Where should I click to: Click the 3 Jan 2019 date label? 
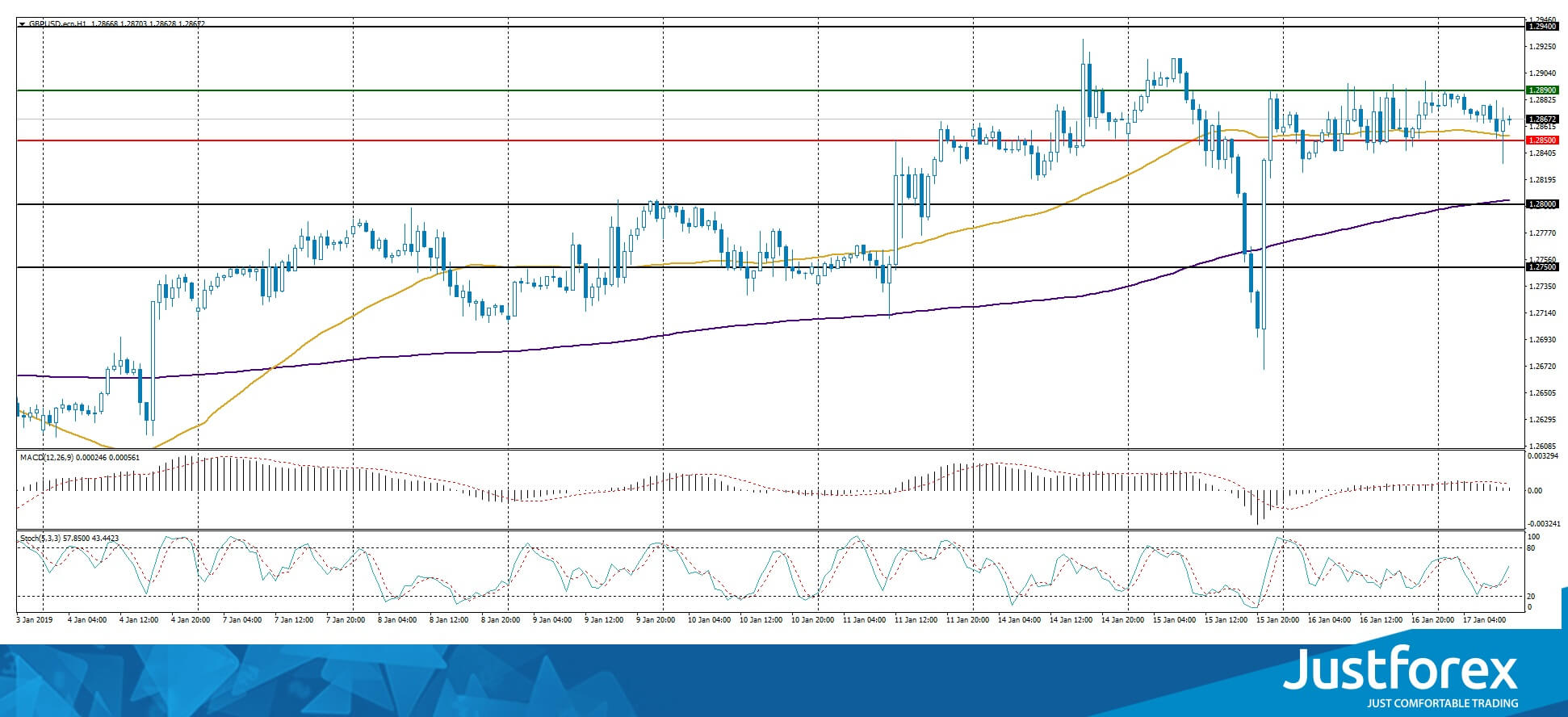click(33, 620)
